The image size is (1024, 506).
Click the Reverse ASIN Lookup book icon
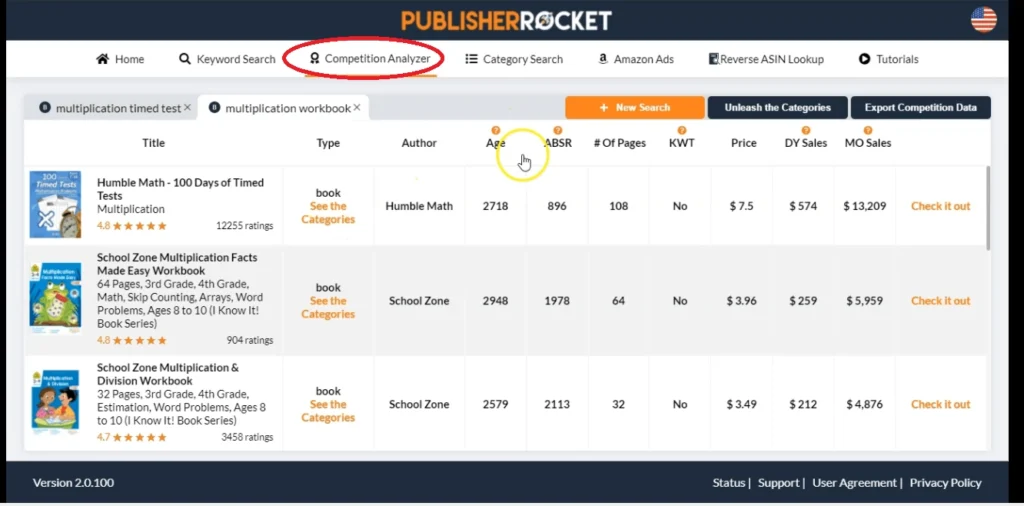[714, 59]
